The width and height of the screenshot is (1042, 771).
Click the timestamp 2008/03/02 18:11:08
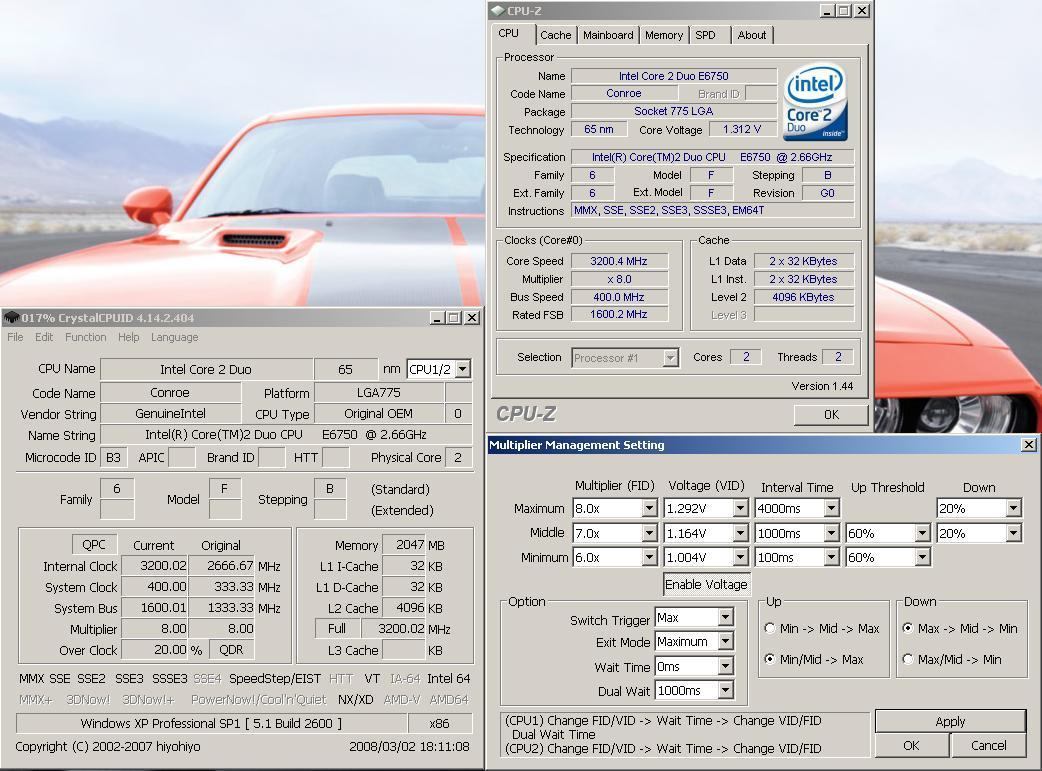[x=409, y=746]
